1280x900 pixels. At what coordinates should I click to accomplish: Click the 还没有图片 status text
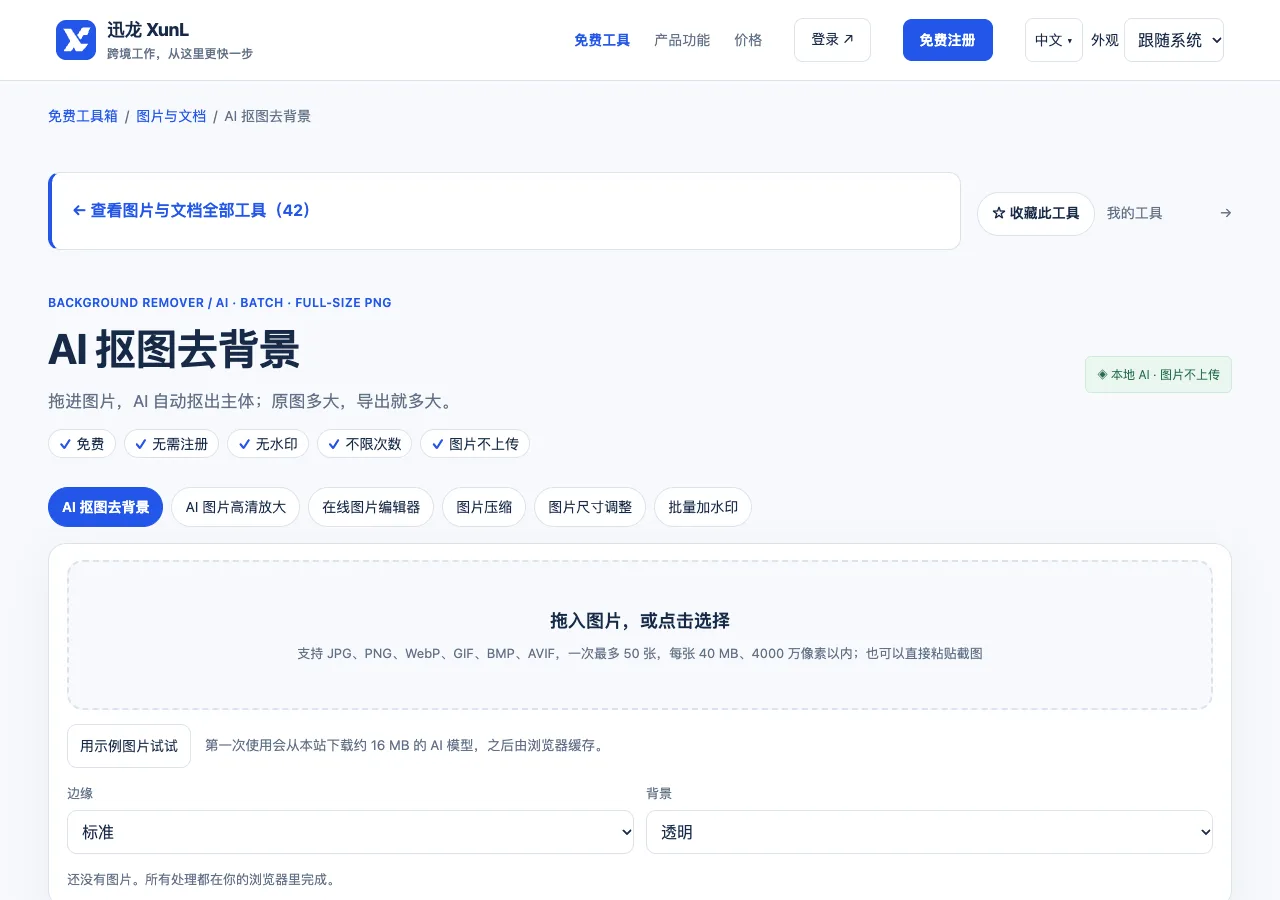point(201,880)
